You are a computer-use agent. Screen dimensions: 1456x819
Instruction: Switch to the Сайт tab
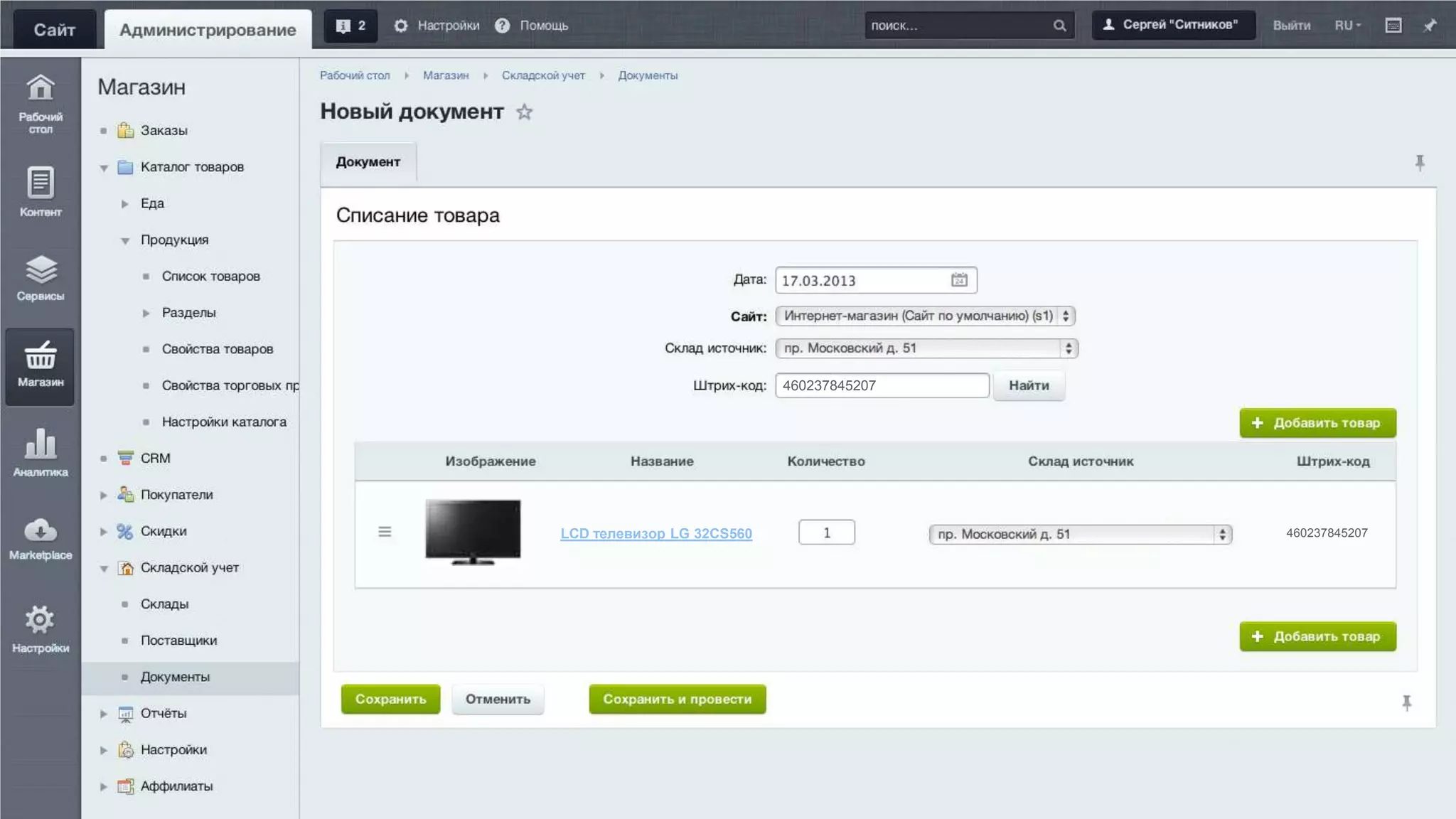pyautogui.click(x=54, y=29)
